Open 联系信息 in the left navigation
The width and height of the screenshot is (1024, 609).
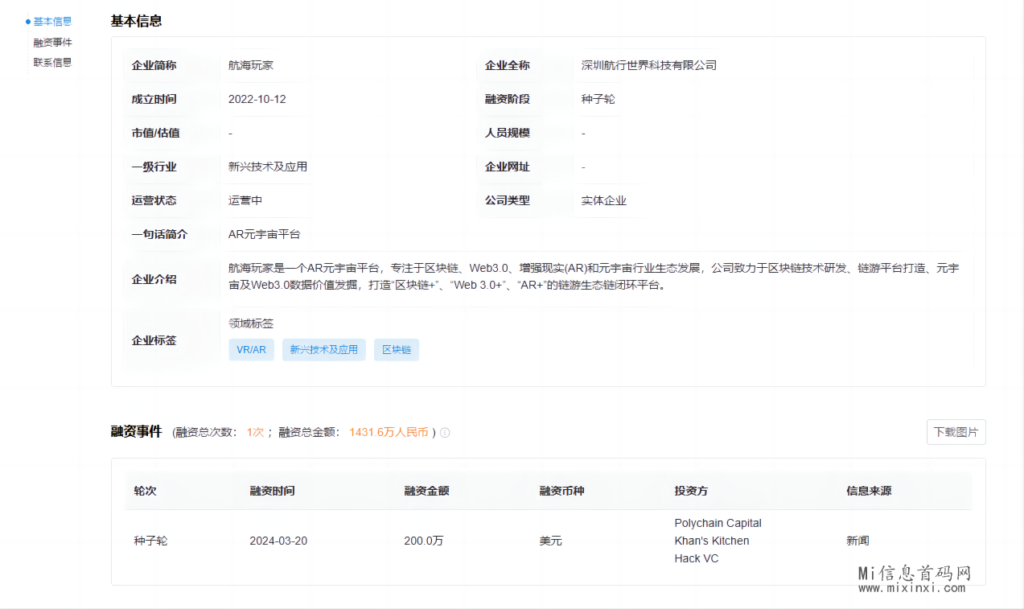[52, 62]
